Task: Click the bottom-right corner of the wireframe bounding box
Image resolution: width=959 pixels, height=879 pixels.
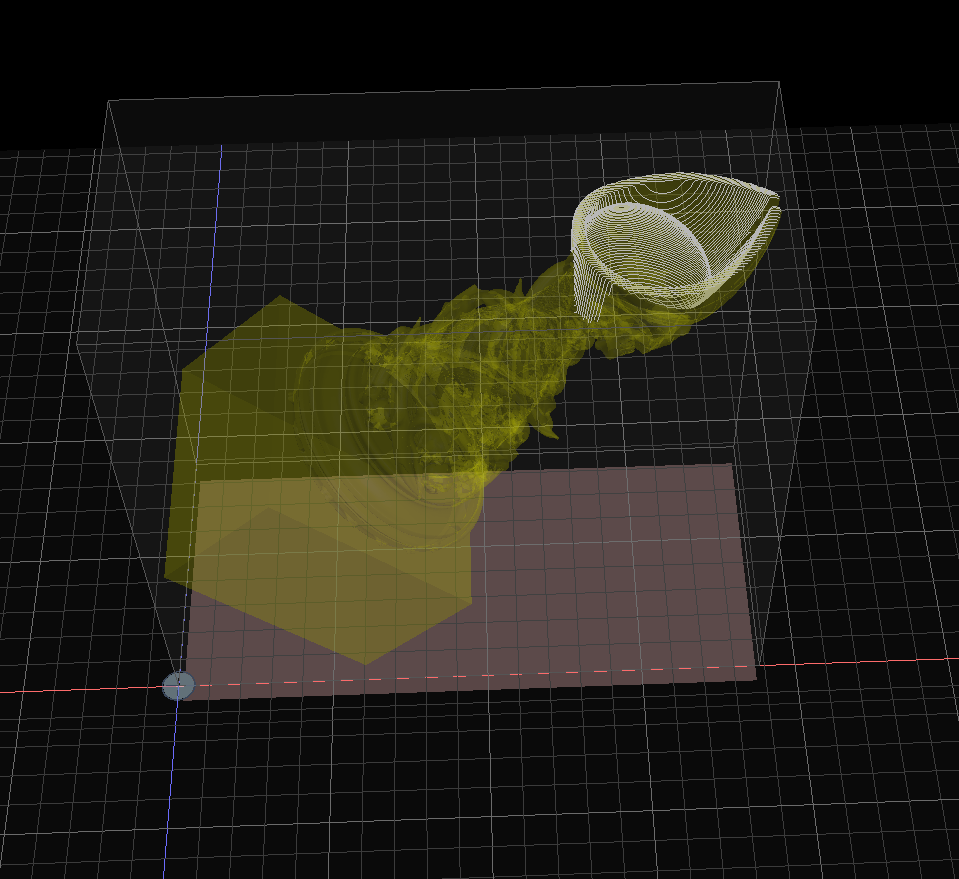Action: 762,665
